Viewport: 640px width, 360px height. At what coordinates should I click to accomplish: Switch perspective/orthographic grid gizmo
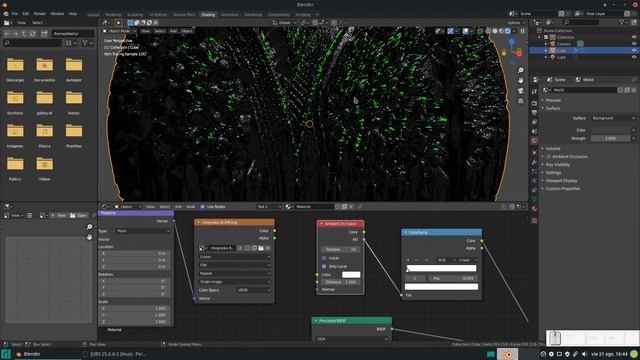pos(520,101)
